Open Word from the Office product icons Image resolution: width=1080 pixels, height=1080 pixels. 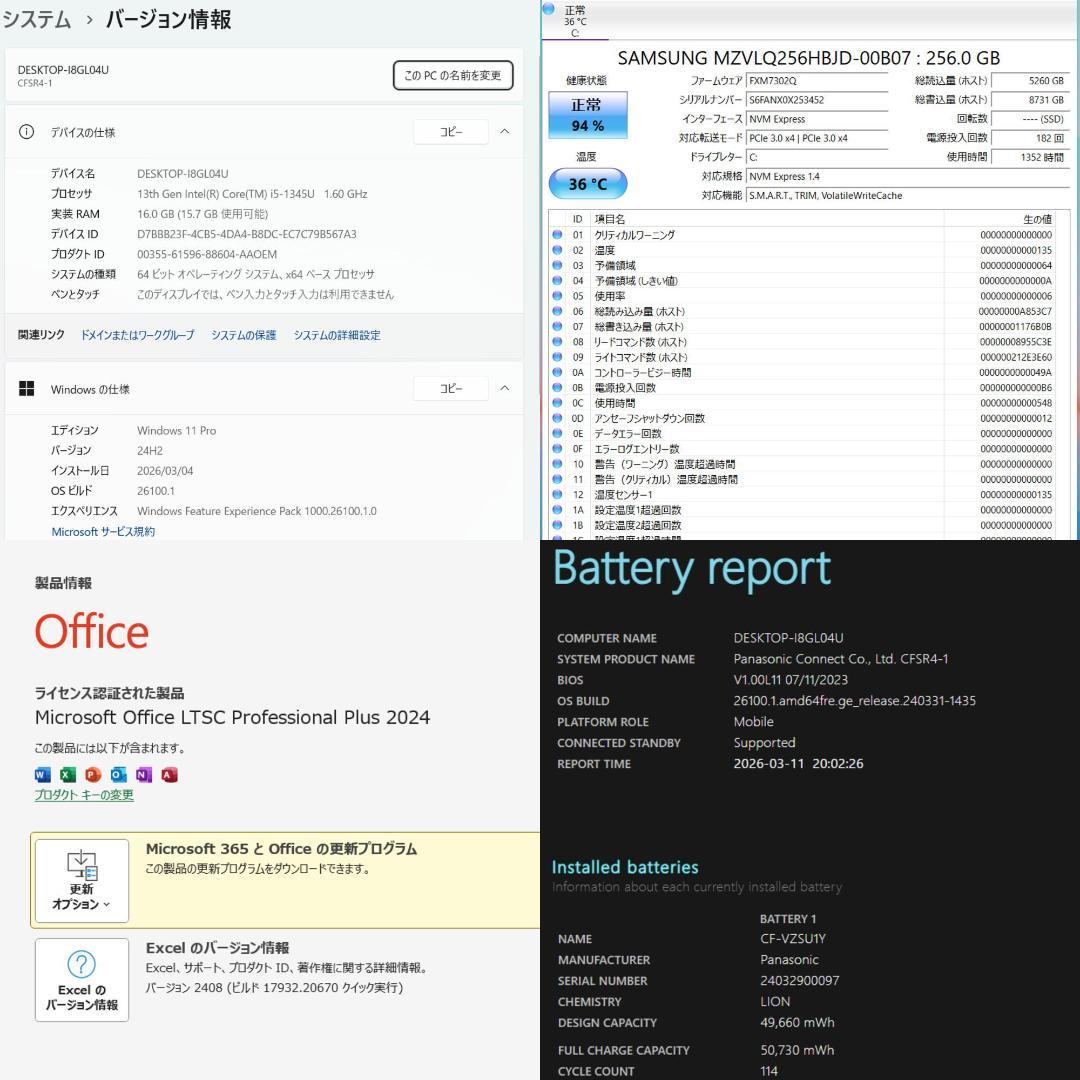click(x=42, y=774)
